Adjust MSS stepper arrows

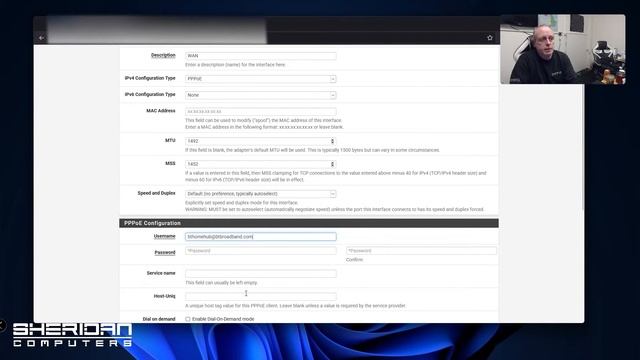point(333,164)
